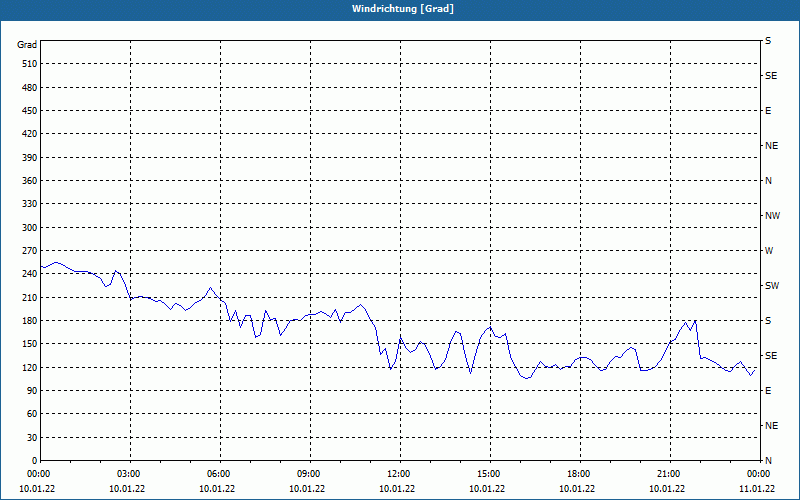Screen dimensions: 800x500
Task: Click the 00:00 label above 11.01.22
Action: pos(759,474)
